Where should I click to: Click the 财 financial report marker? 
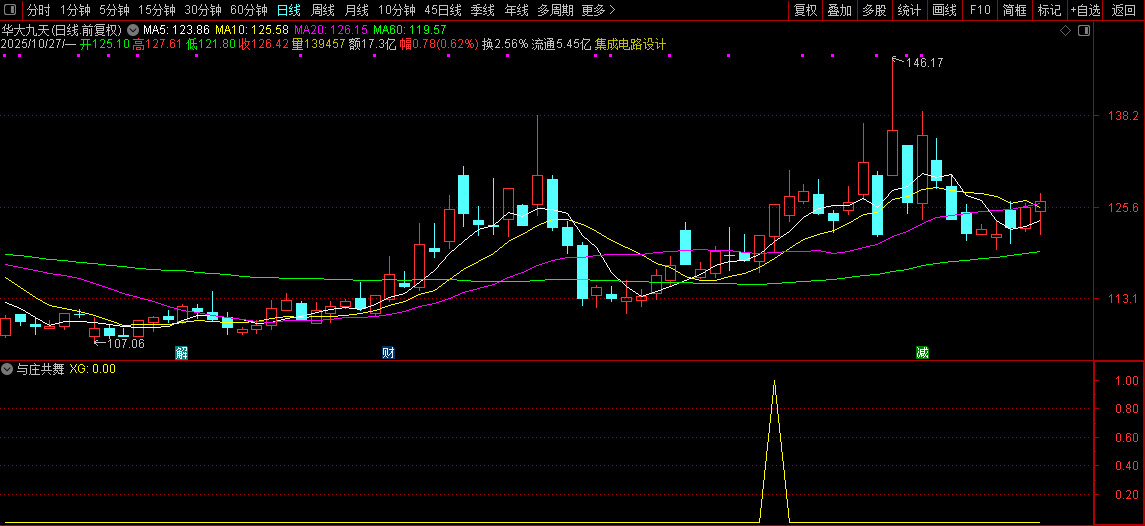pyautogui.click(x=388, y=352)
